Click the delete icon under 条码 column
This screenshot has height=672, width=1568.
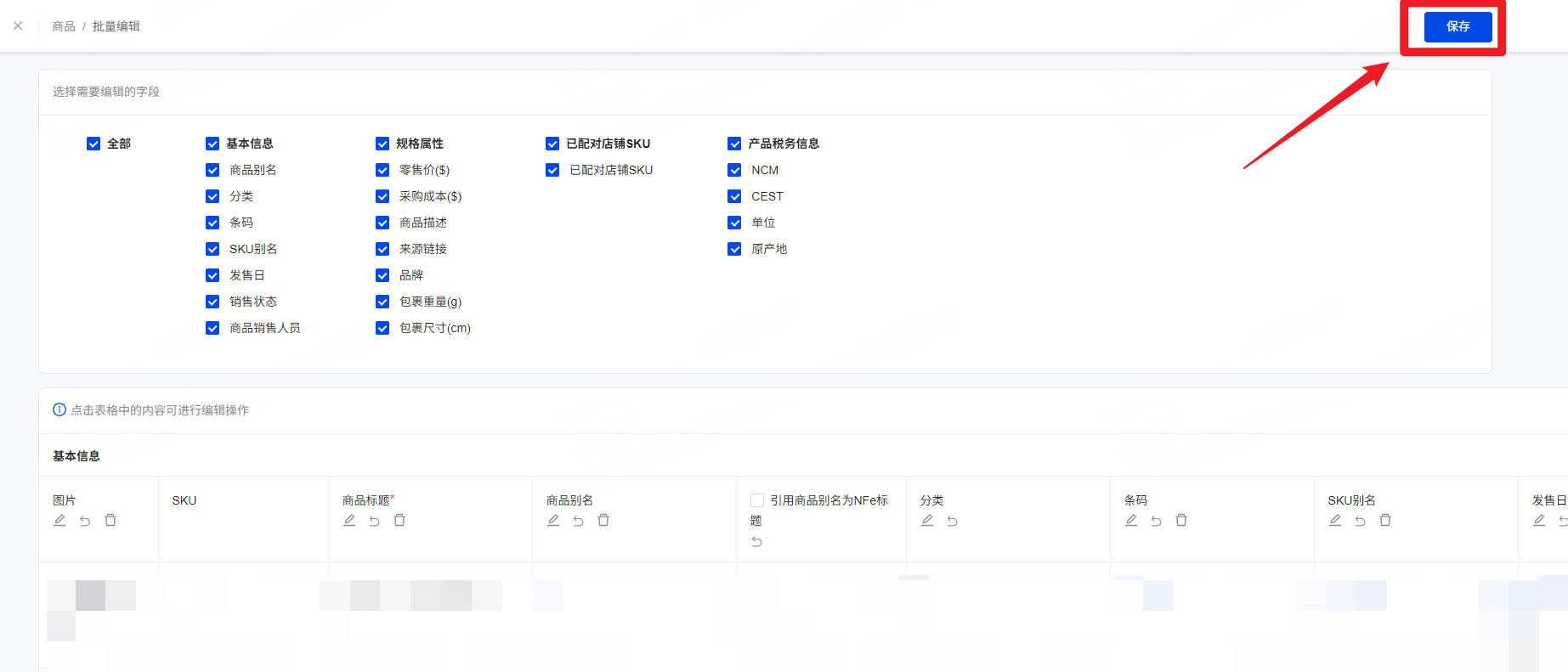coord(1181,520)
